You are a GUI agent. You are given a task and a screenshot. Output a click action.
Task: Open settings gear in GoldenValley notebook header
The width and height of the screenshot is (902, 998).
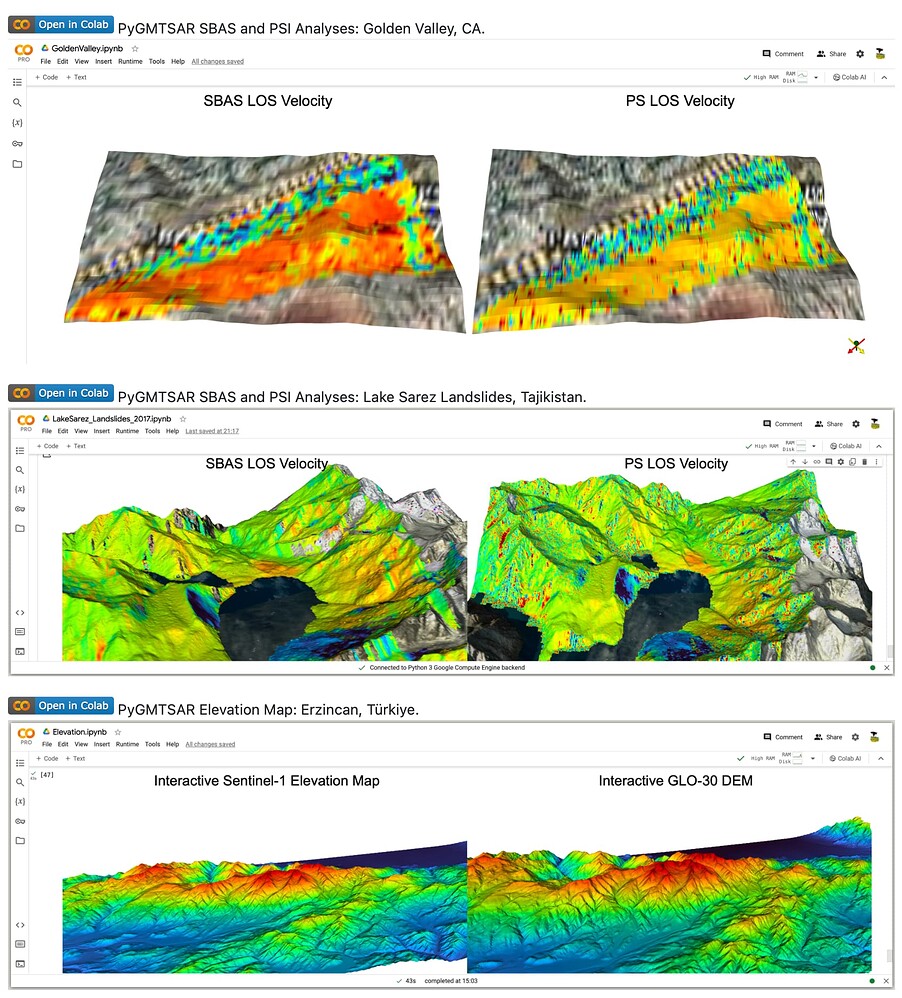(x=856, y=54)
